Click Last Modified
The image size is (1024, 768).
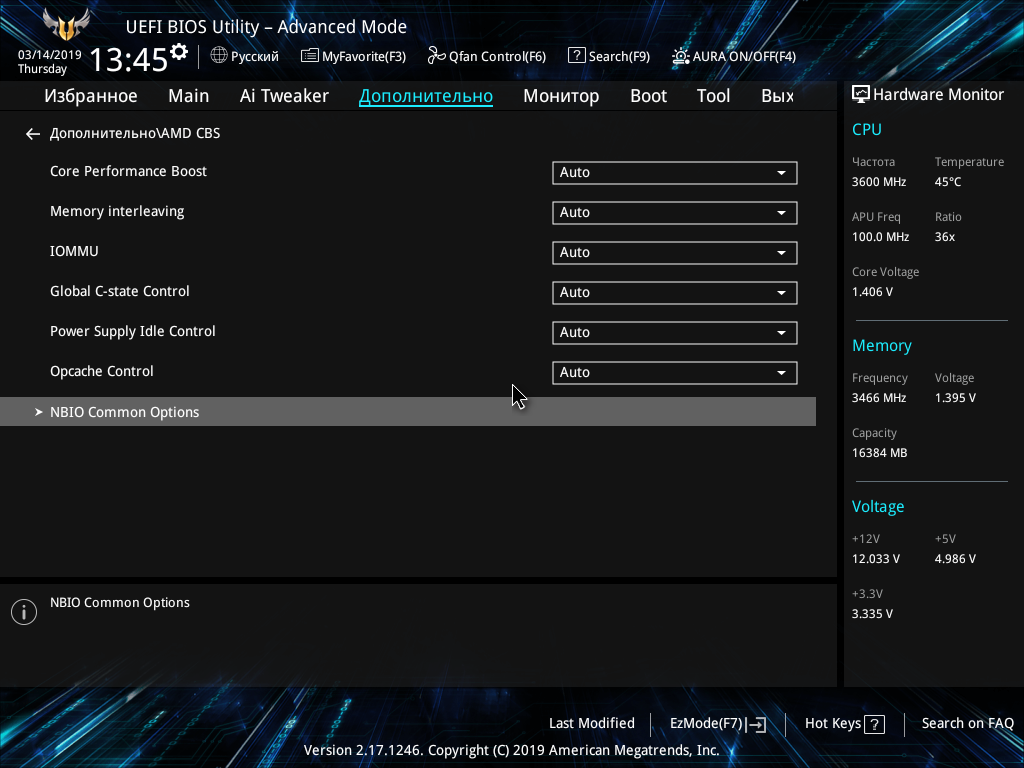coord(592,723)
